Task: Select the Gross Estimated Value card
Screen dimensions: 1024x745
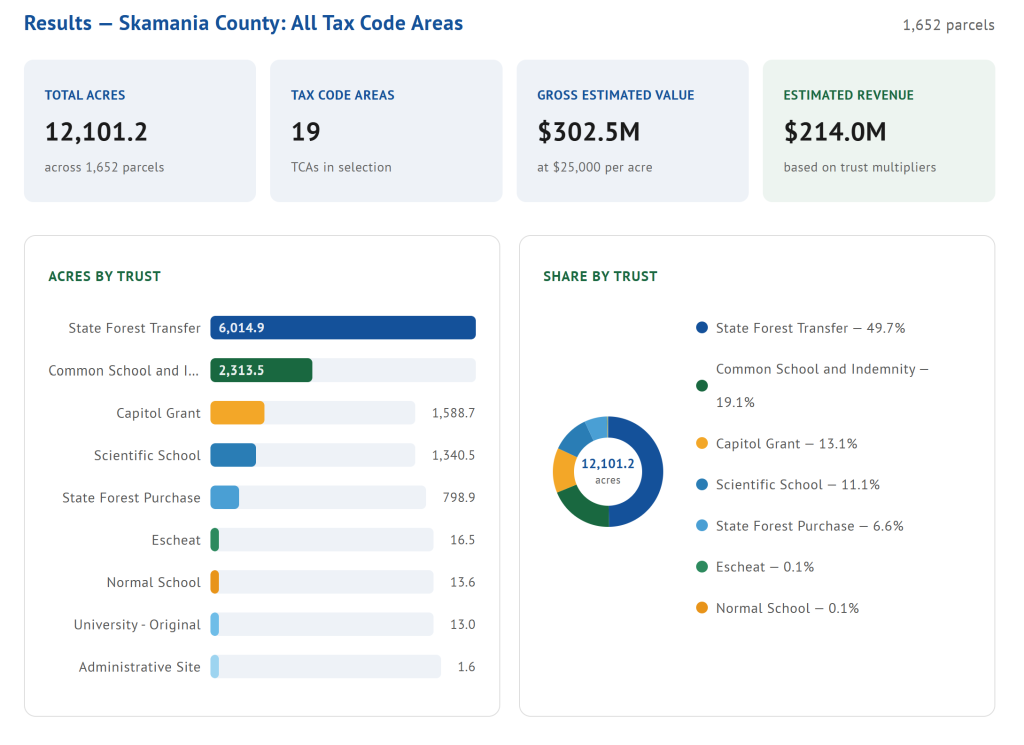Action: [x=632, y=131]
